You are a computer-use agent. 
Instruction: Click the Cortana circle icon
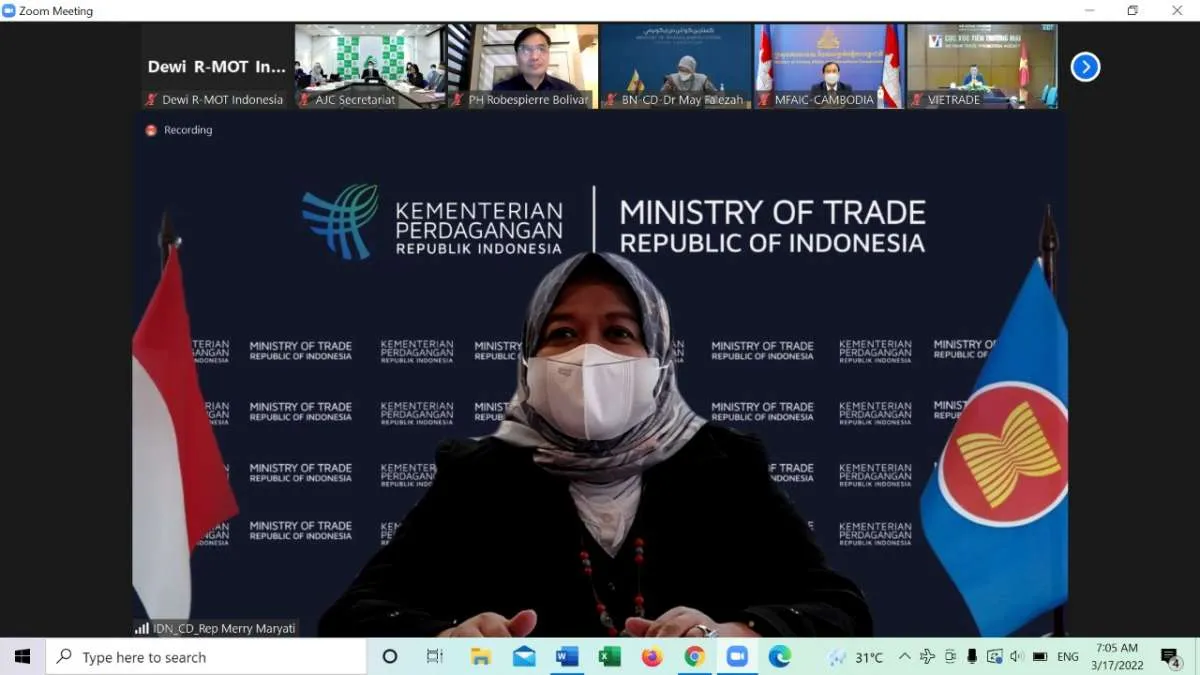[x=390, y=657]
